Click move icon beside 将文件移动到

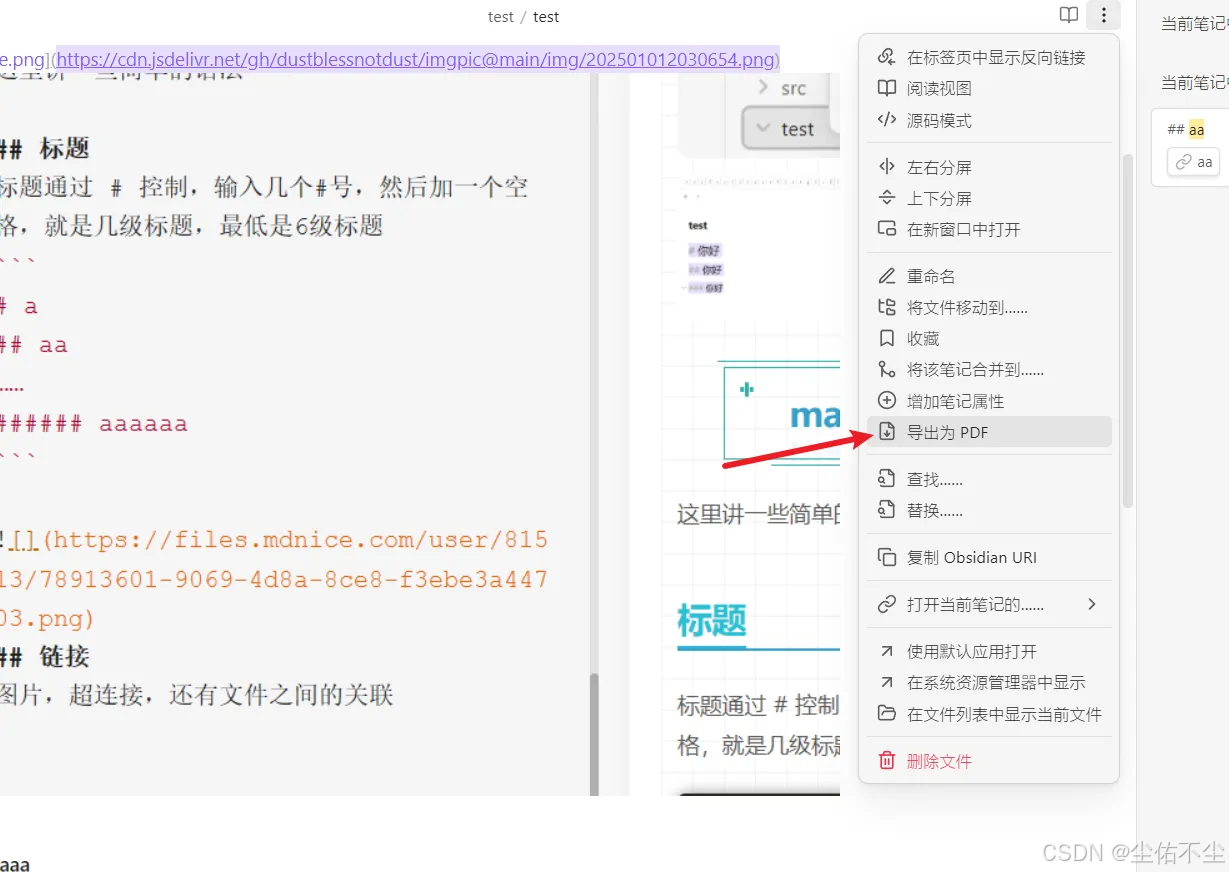point(886,307)
